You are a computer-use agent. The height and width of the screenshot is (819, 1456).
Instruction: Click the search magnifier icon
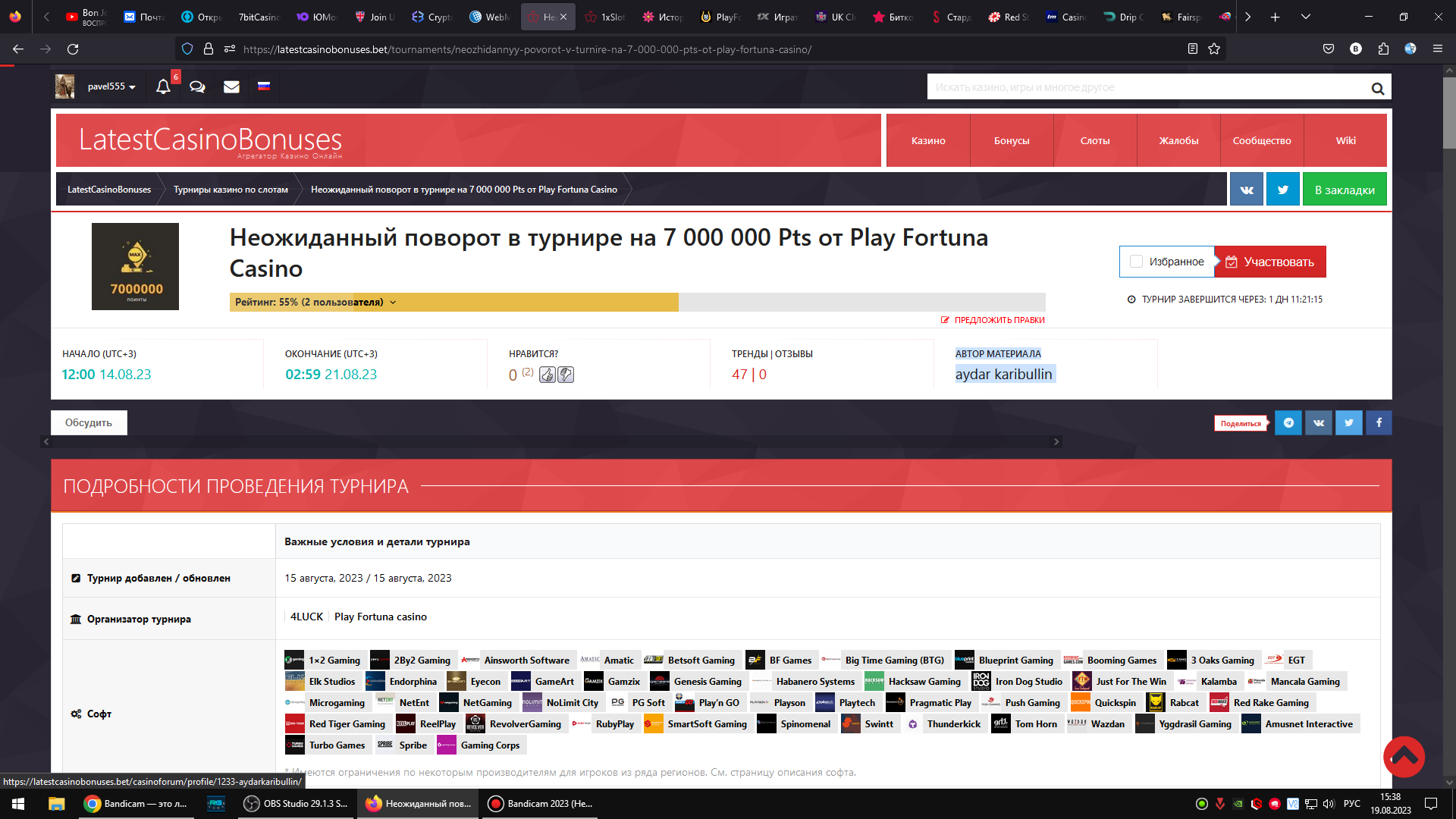(1377, 88)
